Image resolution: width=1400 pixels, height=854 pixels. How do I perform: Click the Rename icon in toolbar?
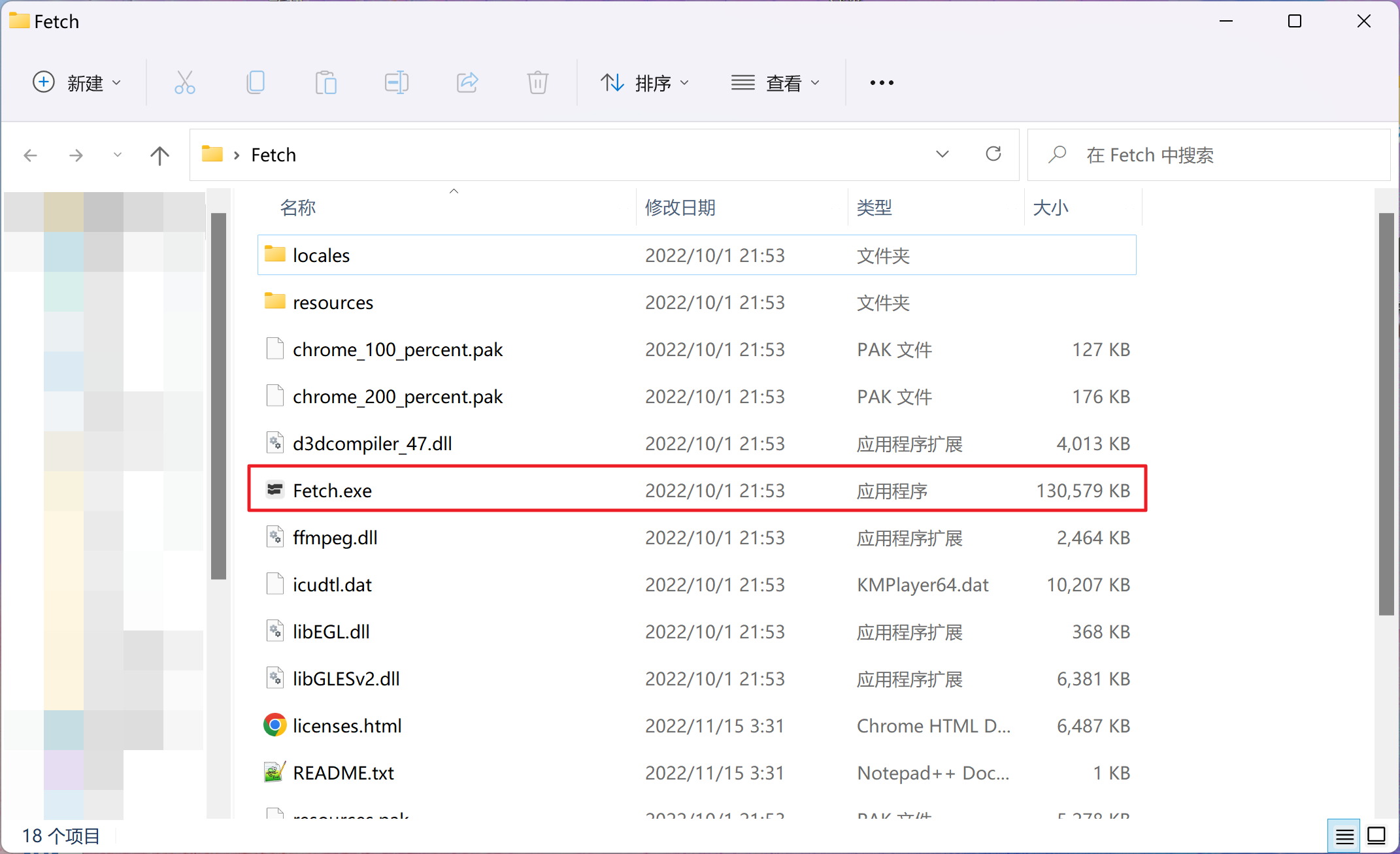coord(396,83)
